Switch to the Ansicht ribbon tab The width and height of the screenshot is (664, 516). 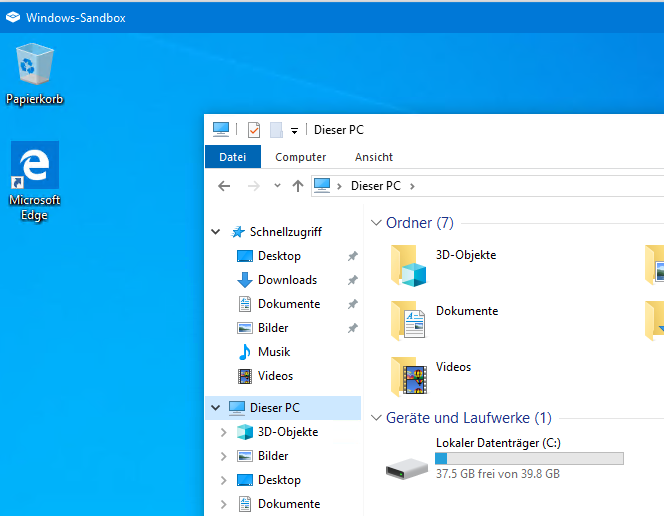point(374,157)
